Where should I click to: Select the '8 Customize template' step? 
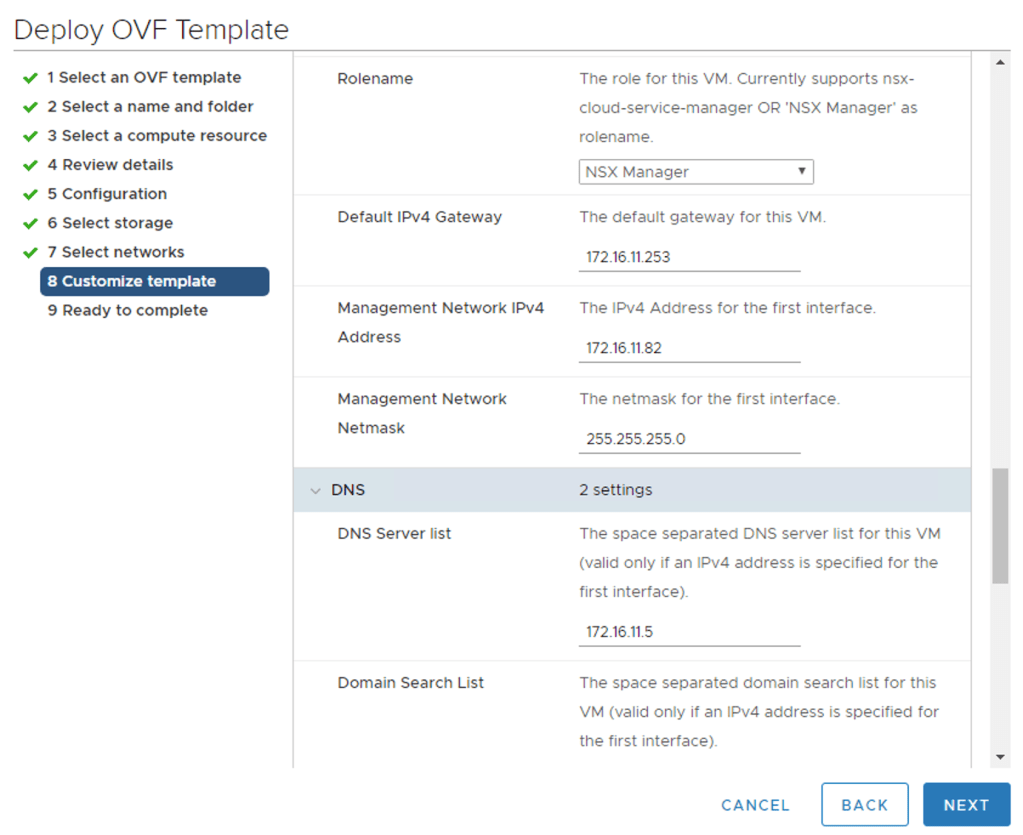tap(153, 281)
